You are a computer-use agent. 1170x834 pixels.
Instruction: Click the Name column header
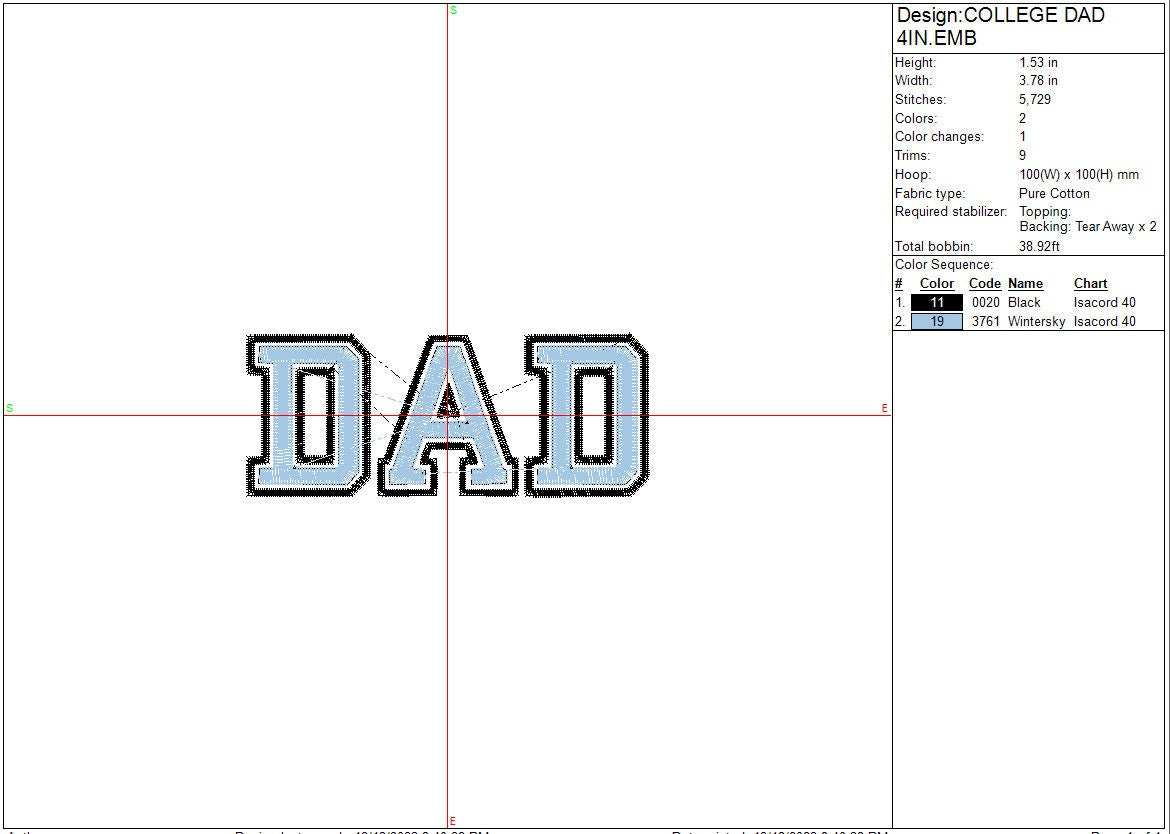point(1025,284)
